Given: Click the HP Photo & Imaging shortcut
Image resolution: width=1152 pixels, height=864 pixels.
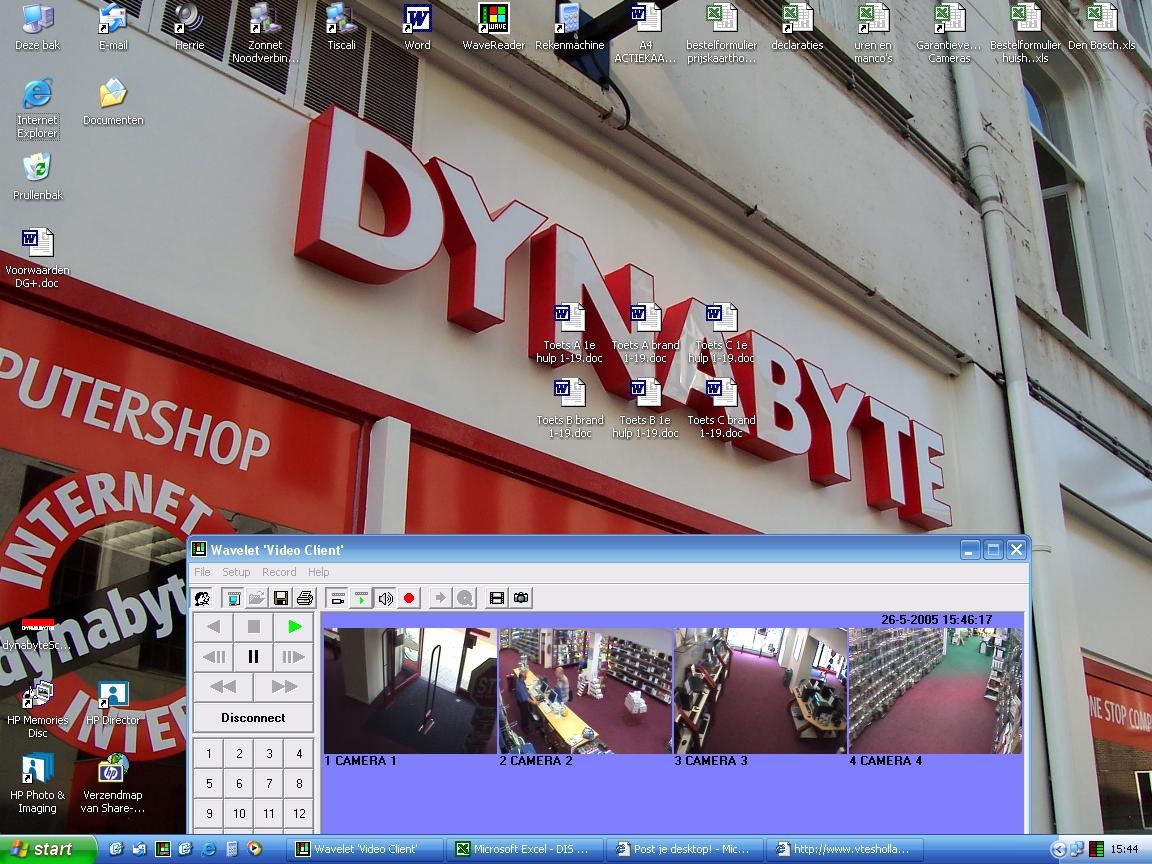Looking at the screenshot, I should click(x=37, y=785).
